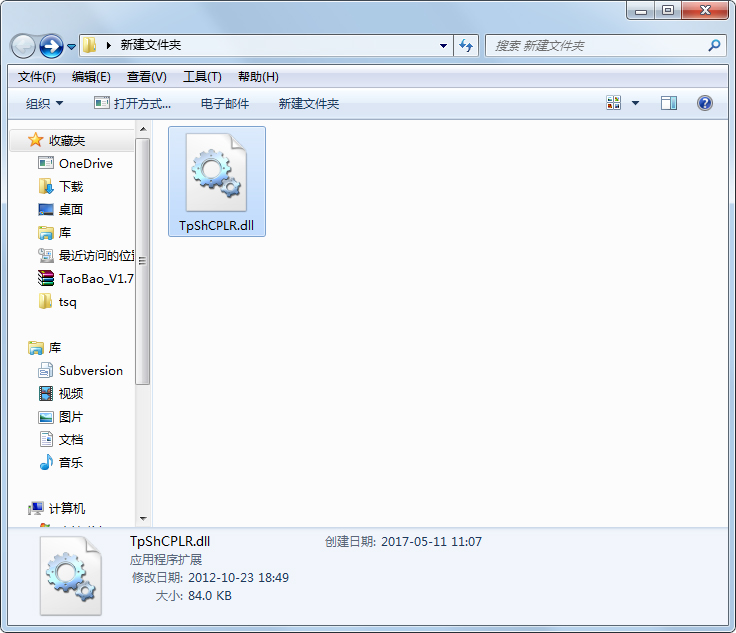Select the 库 libraries group heading
The height and width of the screenshot is (633, 736).
click(x=55, y=347)
